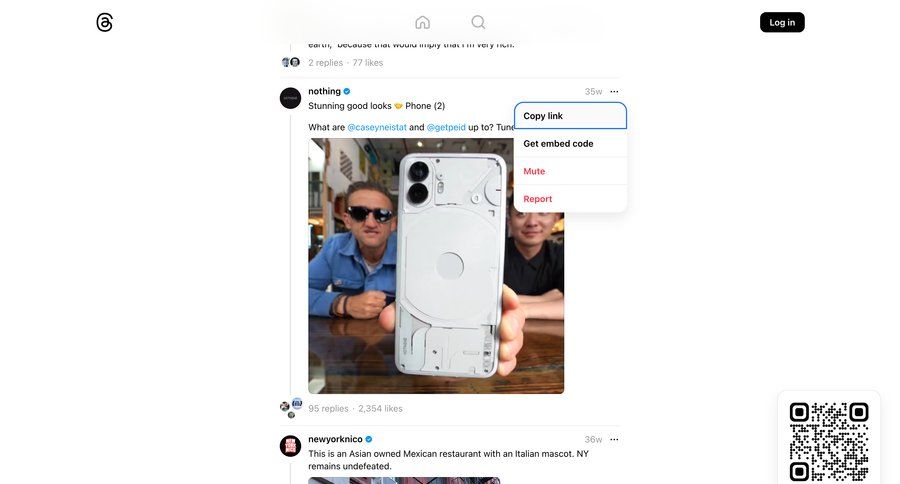Open the Phone (2) photo
Screen dimensions: 900x484
[436, 266]
